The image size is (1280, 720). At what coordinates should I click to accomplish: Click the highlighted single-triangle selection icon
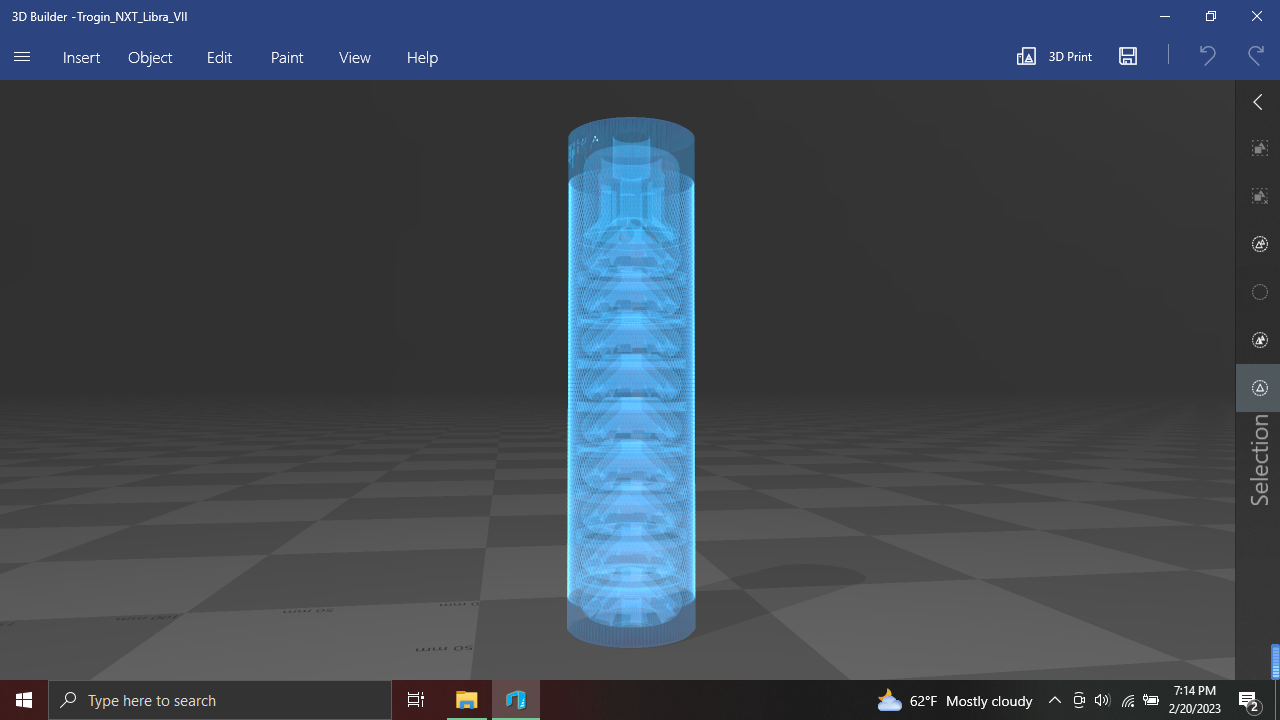click(1260, 388)
